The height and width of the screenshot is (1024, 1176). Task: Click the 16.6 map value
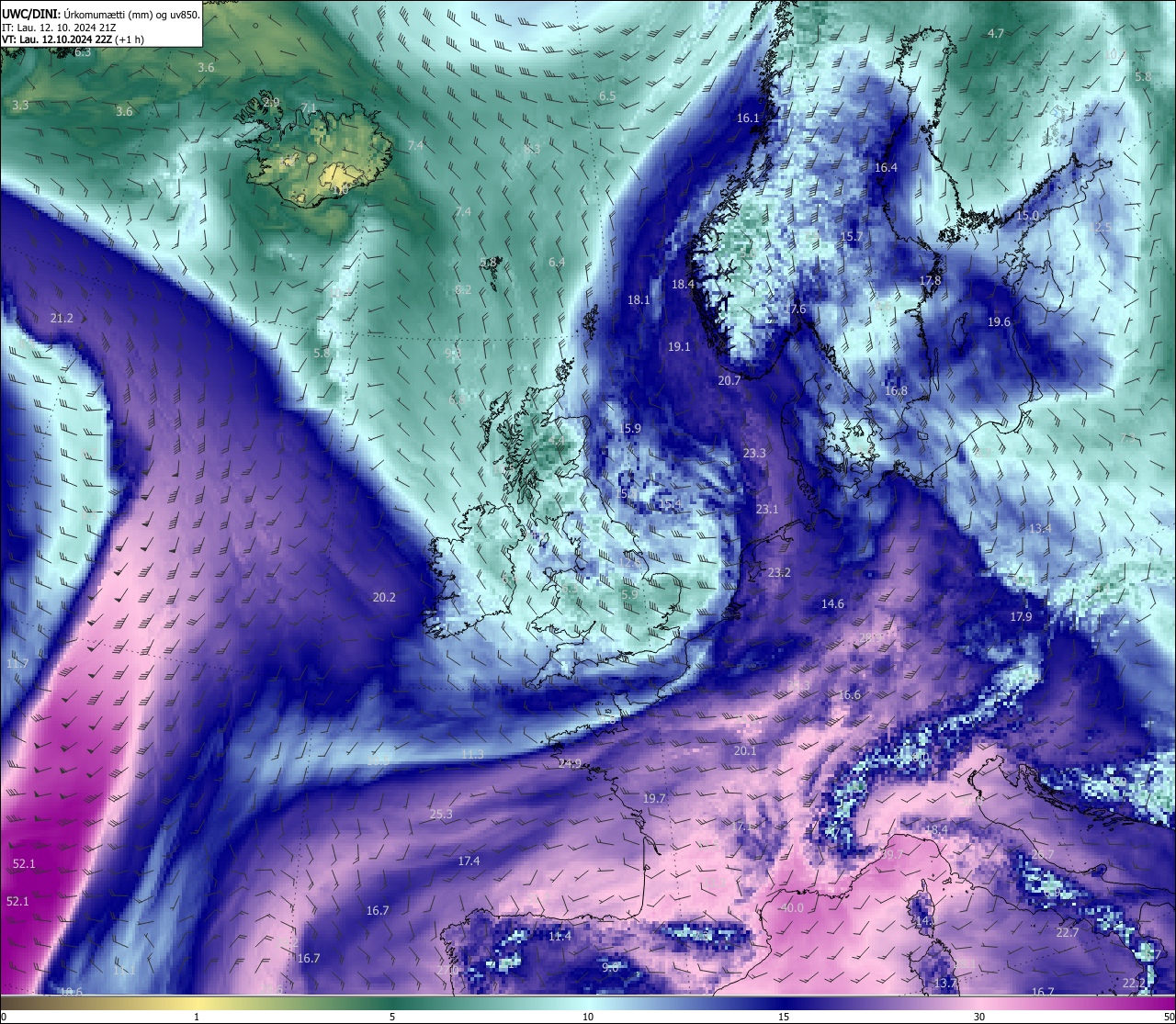[x=850, y=694]
